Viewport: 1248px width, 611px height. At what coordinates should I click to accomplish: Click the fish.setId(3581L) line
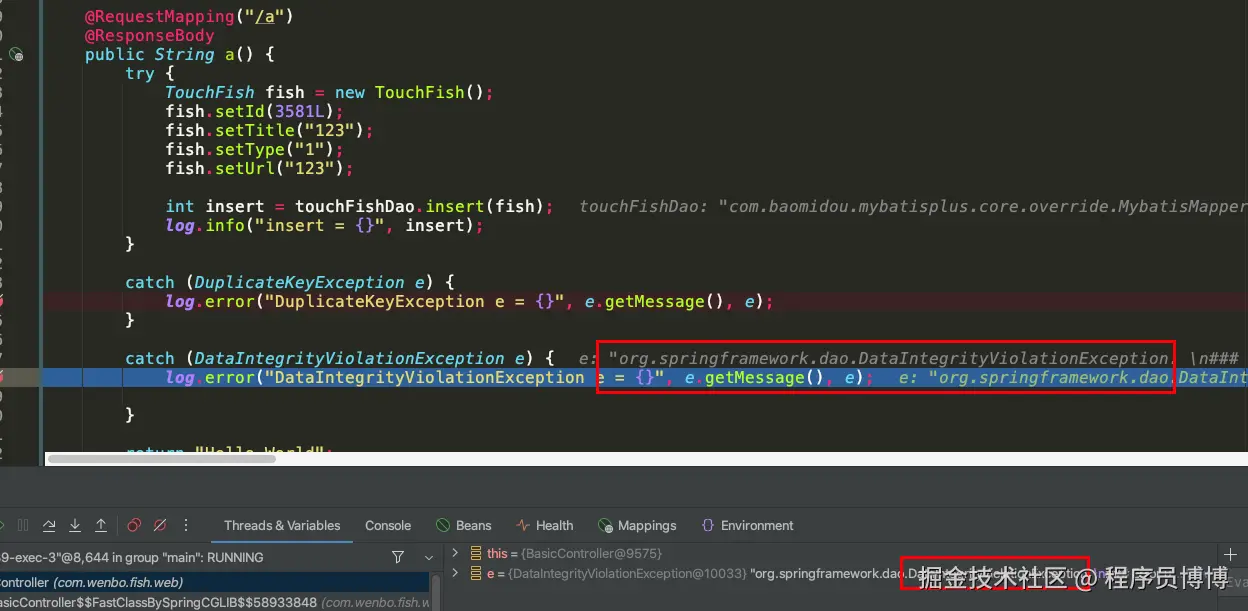(x=255, y=111)
